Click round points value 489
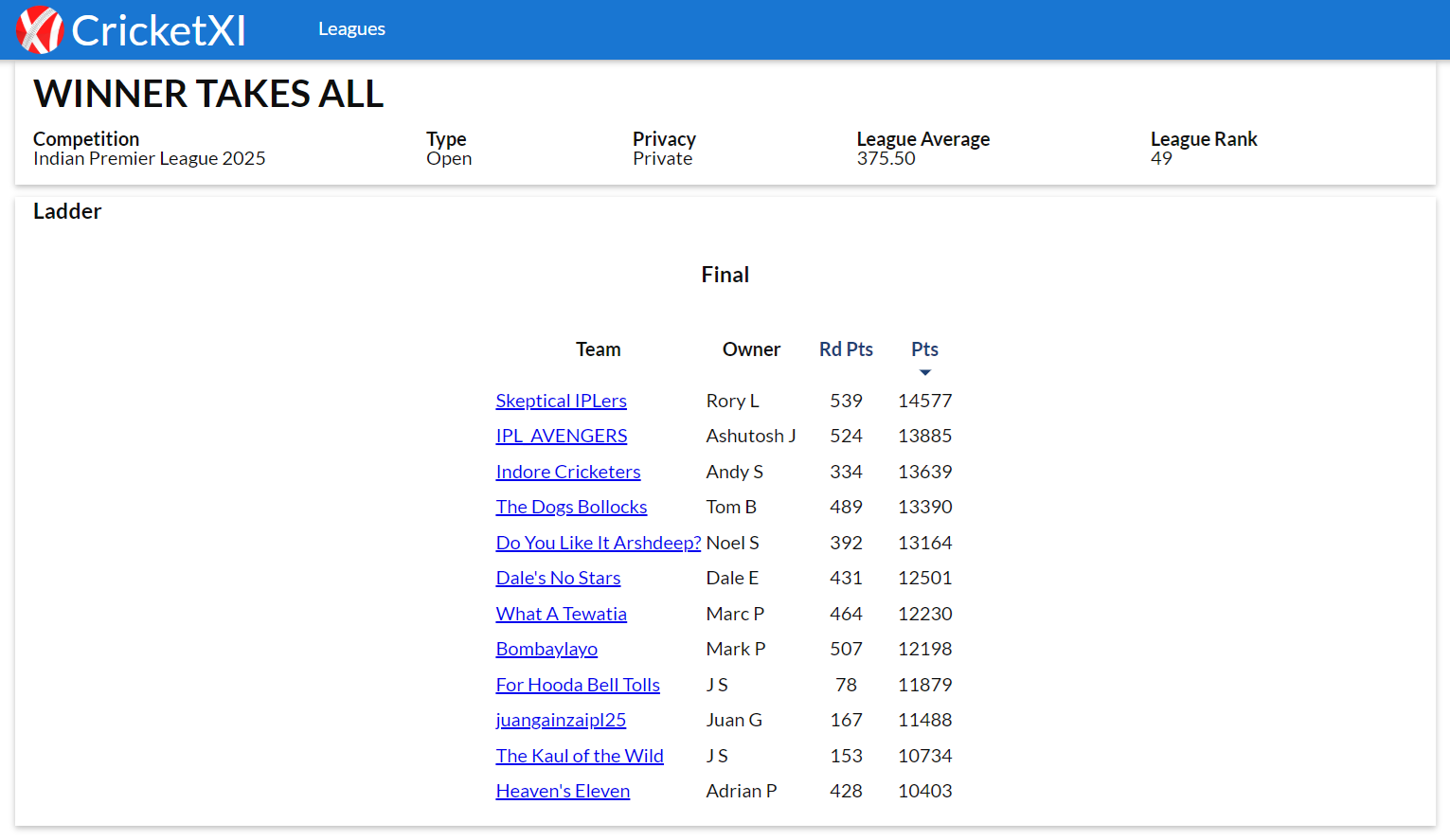1450x840 pixels. 846,507
